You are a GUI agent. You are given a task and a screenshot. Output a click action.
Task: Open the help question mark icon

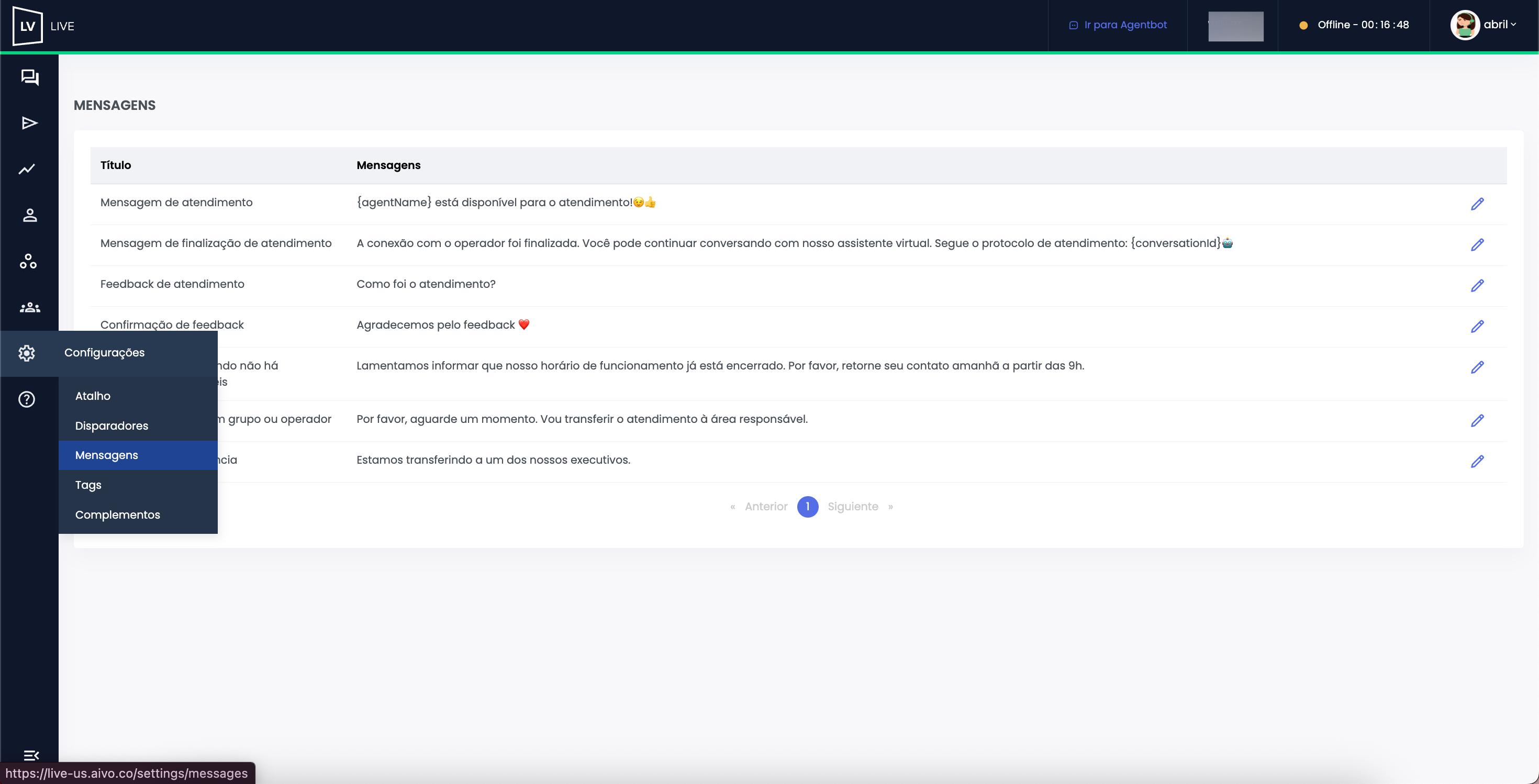pyautogui.click(x=27, y=399)
